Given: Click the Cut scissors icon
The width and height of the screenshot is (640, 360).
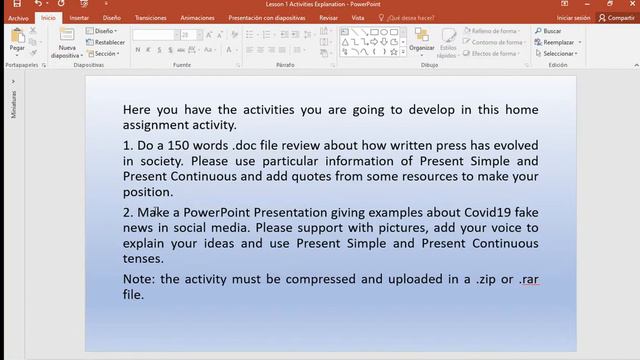Looking at the screenshot, I should coord(33,31).
